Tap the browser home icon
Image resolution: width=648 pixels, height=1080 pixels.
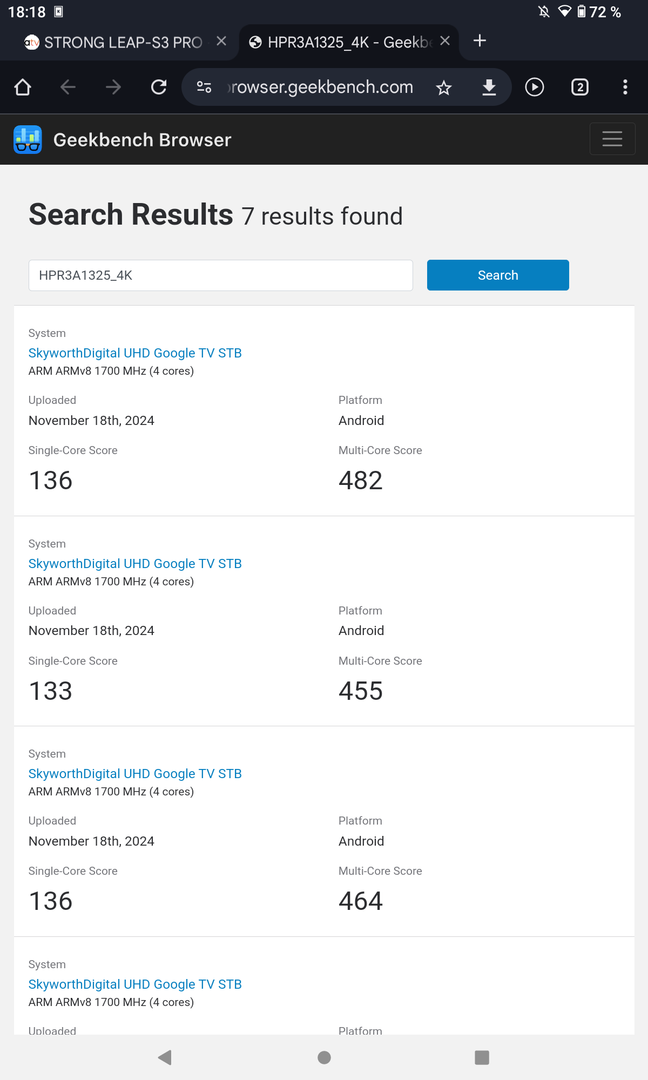(23, 87)
